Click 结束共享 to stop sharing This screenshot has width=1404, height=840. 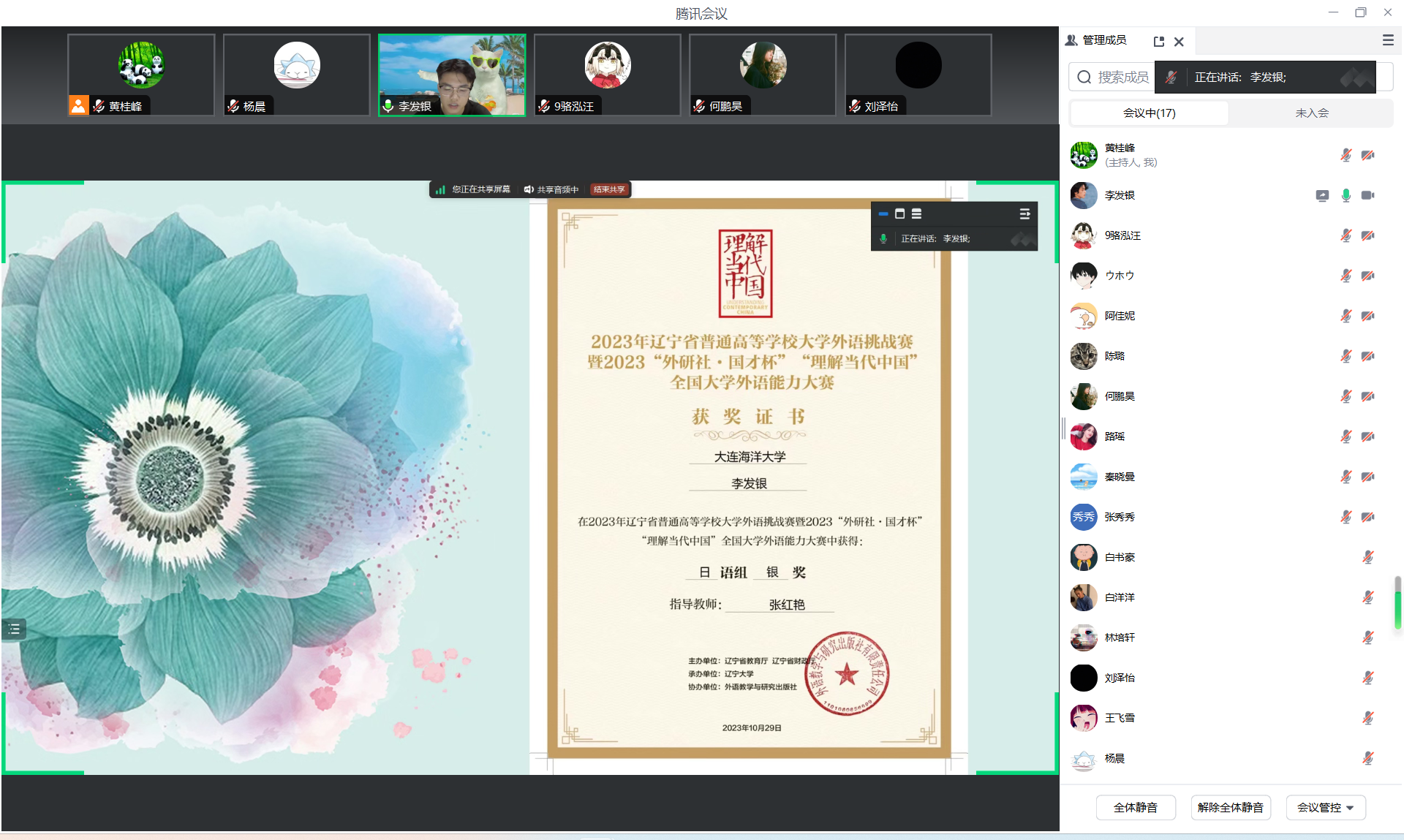point(609,189)
